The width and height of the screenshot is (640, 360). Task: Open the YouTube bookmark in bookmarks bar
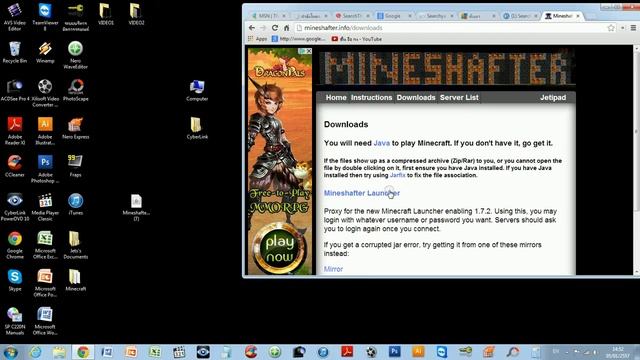357,39
